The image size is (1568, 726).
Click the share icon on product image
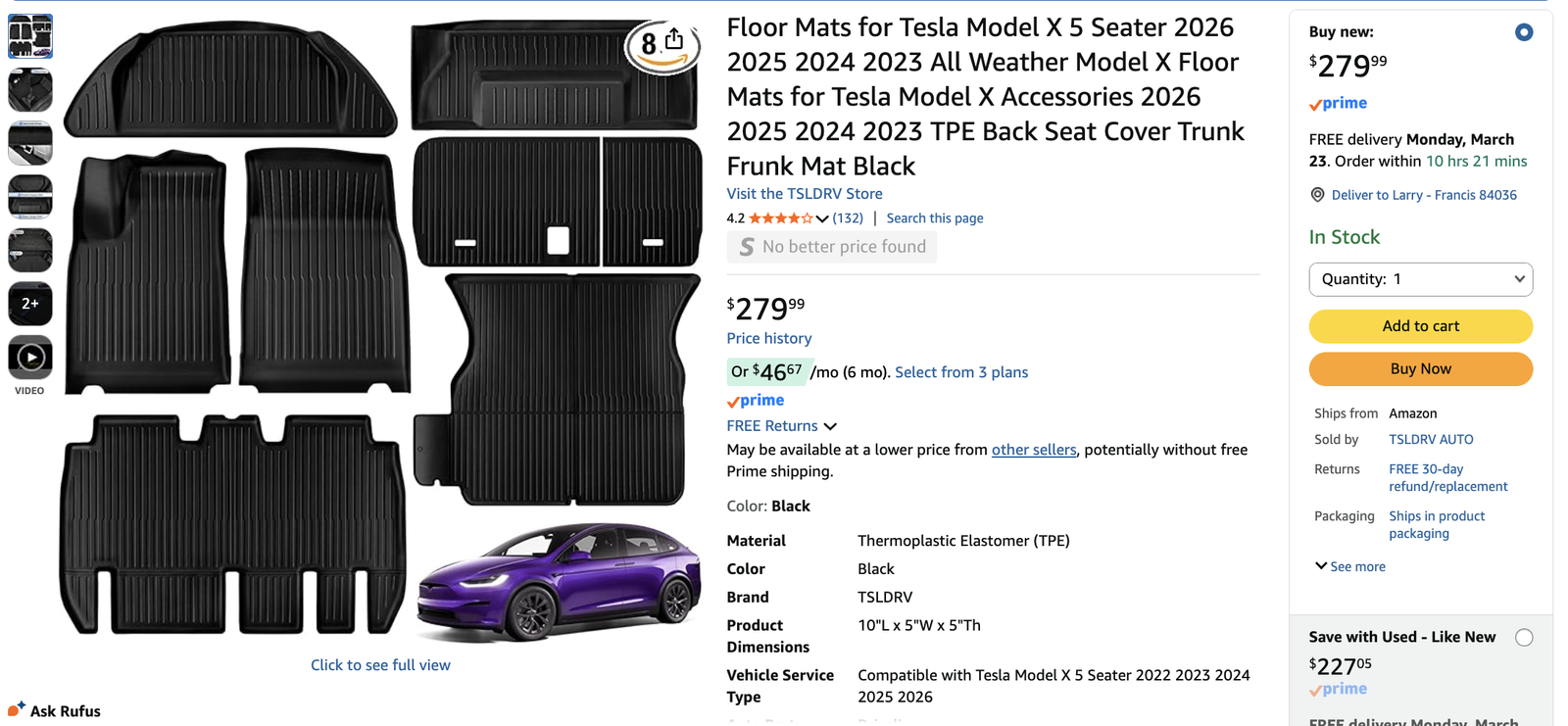coord(674,39)
